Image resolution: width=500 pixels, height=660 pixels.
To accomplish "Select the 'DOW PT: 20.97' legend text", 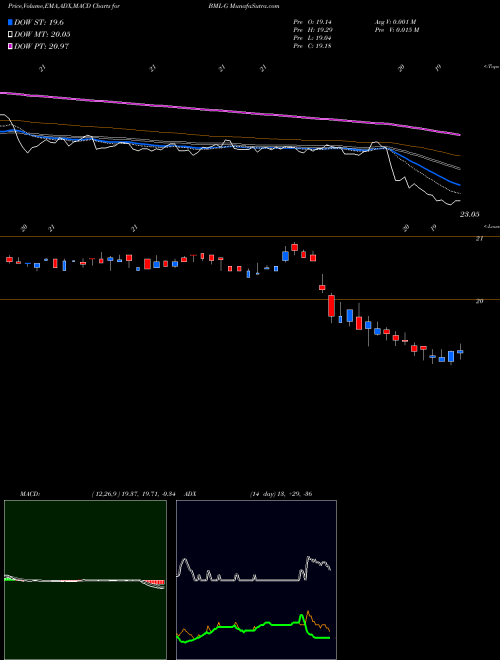I will pyautogui.click(x=41, y=46).
